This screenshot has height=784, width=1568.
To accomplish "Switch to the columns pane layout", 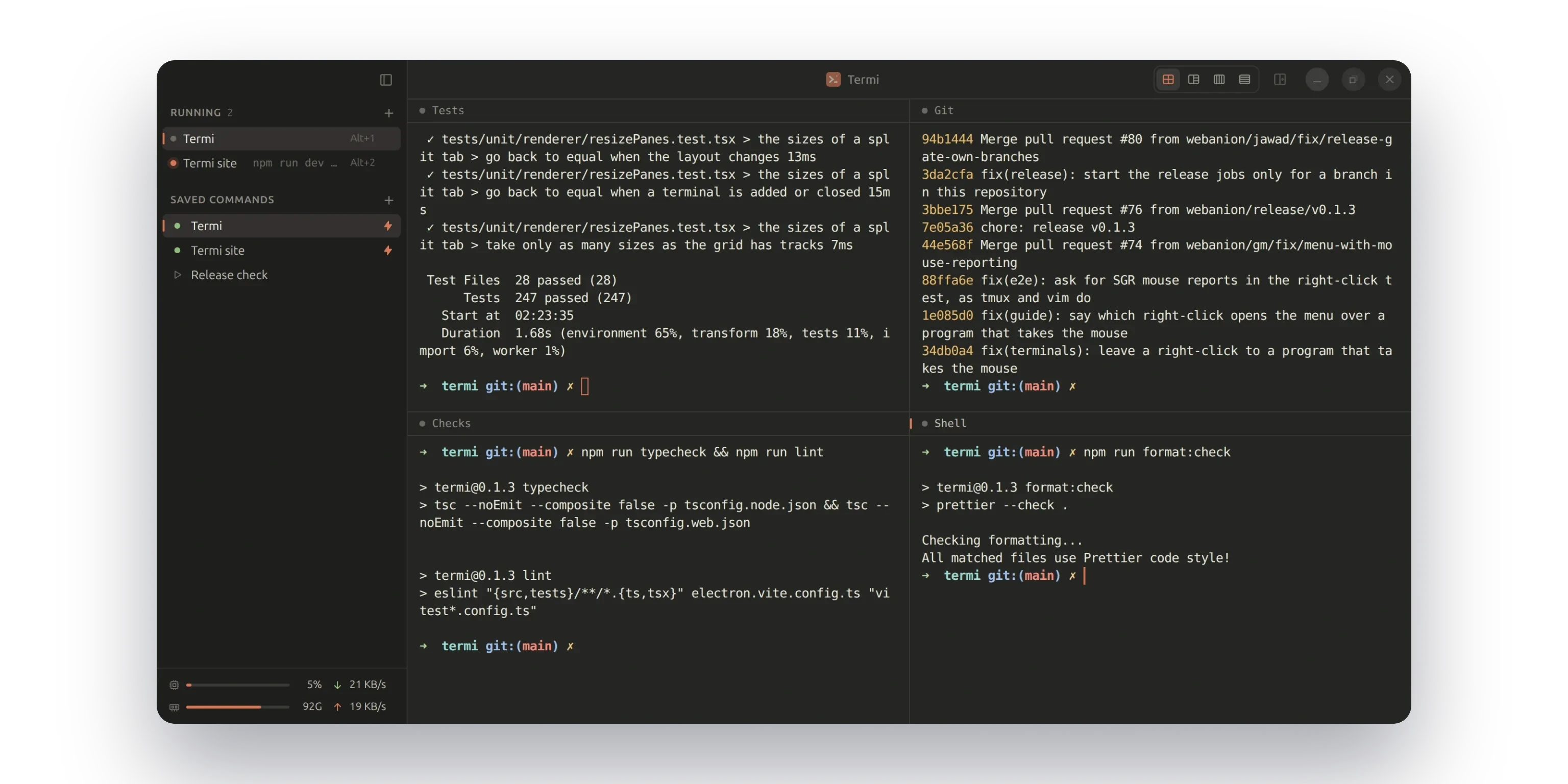I will coord(1219,79).
